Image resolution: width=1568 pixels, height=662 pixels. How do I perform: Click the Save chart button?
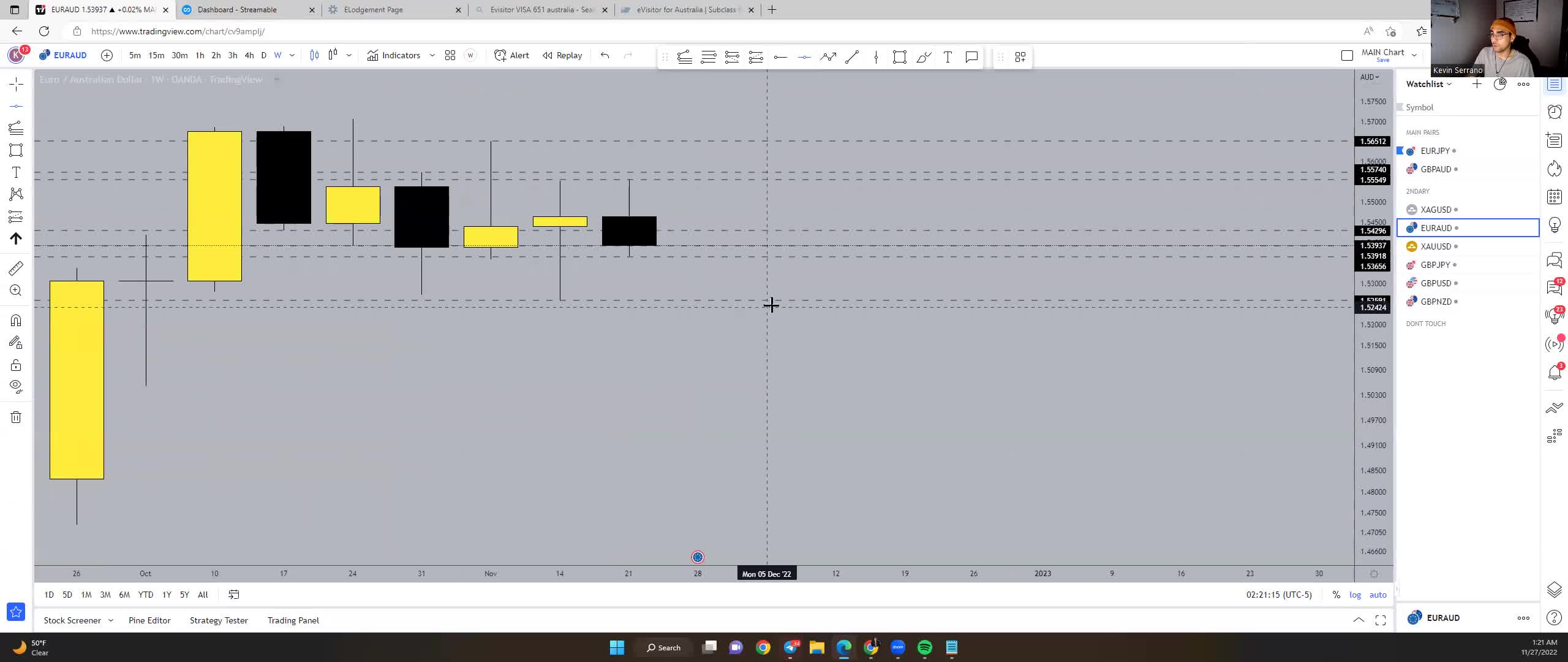[1384, 59]
